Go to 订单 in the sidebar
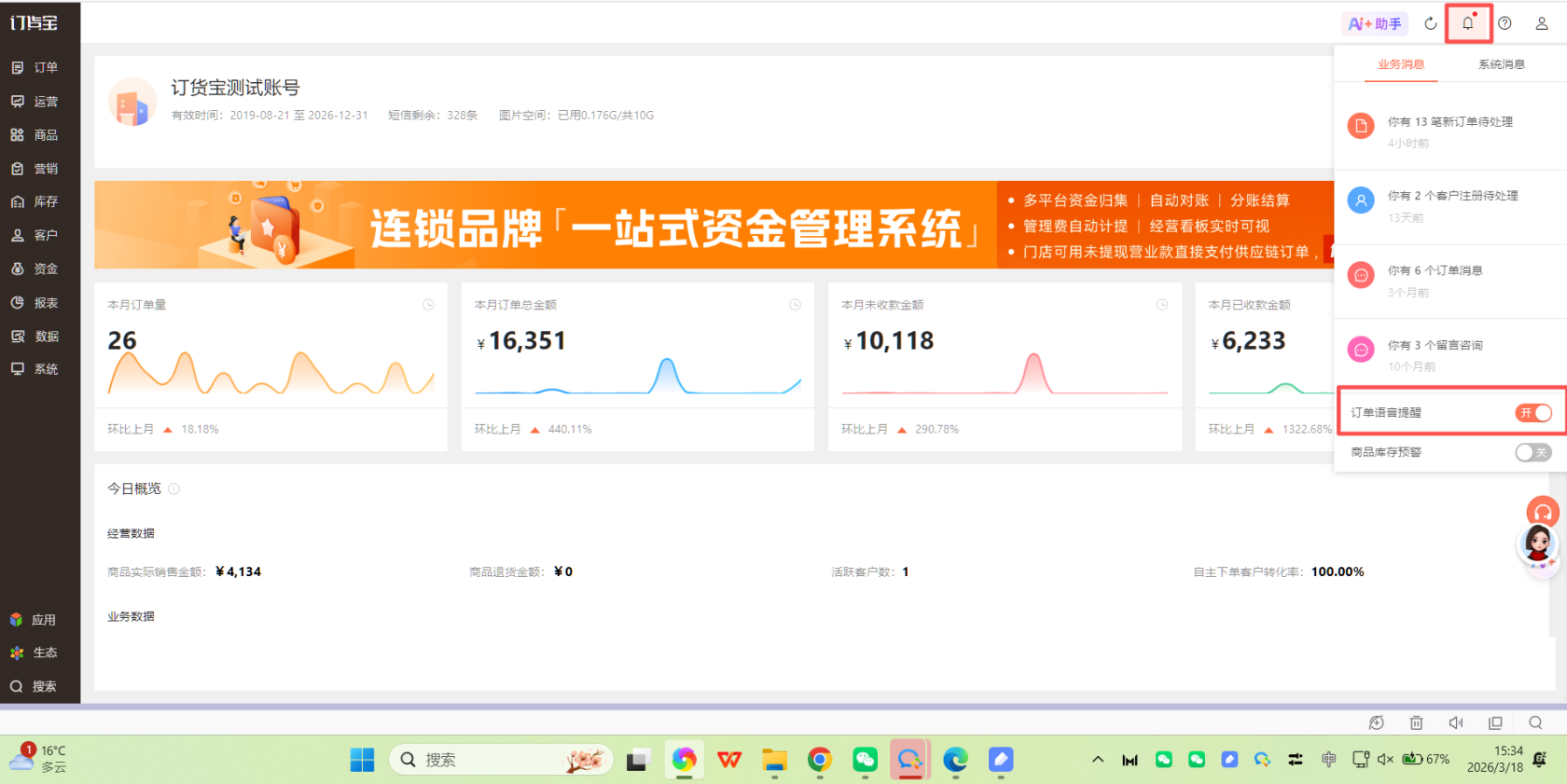This screenshot has width=1567, height=784. [x=35, y=68]
